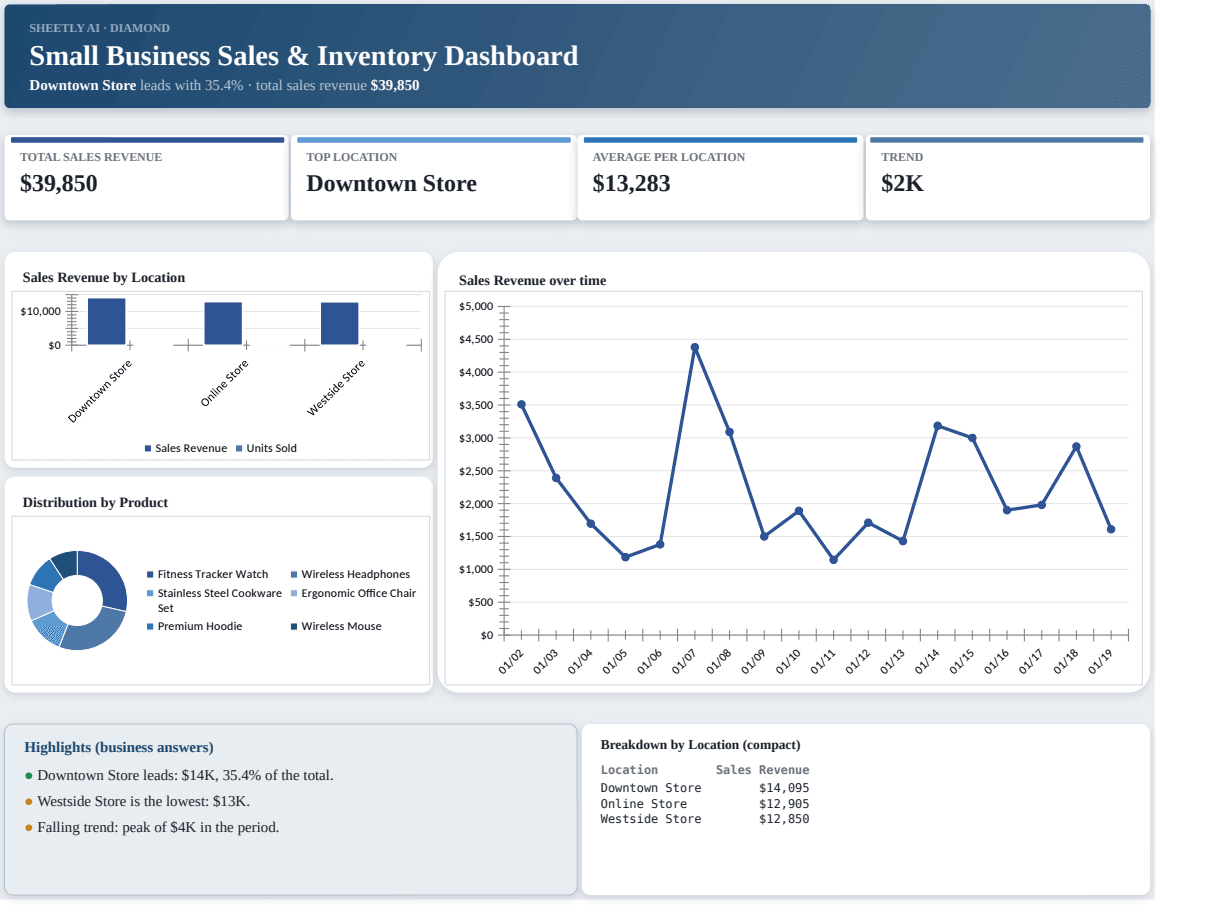This screenshot has width=1227, height=922.
Task: Click the "Breakdown by Location (compact)" heading
Action: click(700, 745)
